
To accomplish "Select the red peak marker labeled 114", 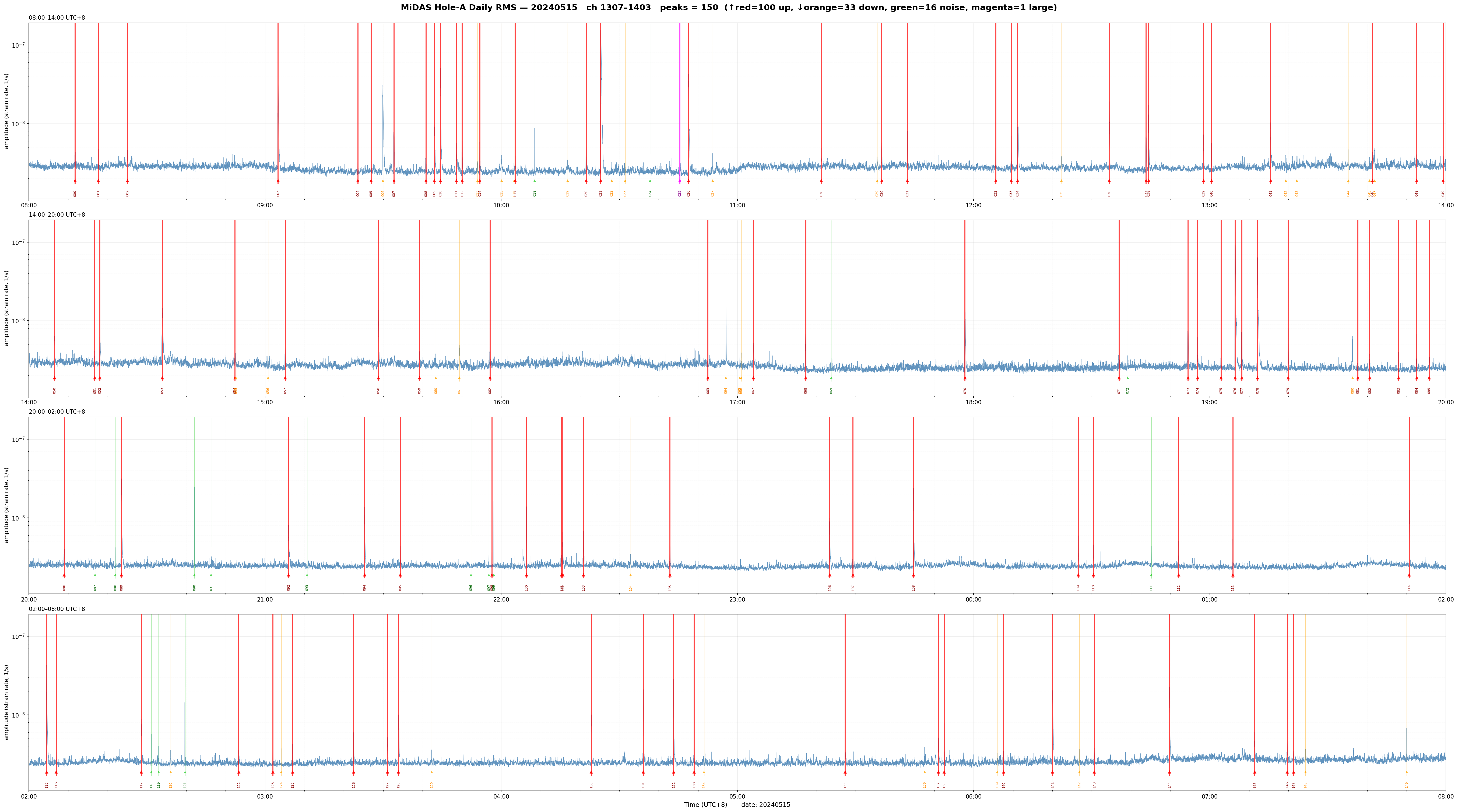I will pyautogui.click(x=1409, y=575).
